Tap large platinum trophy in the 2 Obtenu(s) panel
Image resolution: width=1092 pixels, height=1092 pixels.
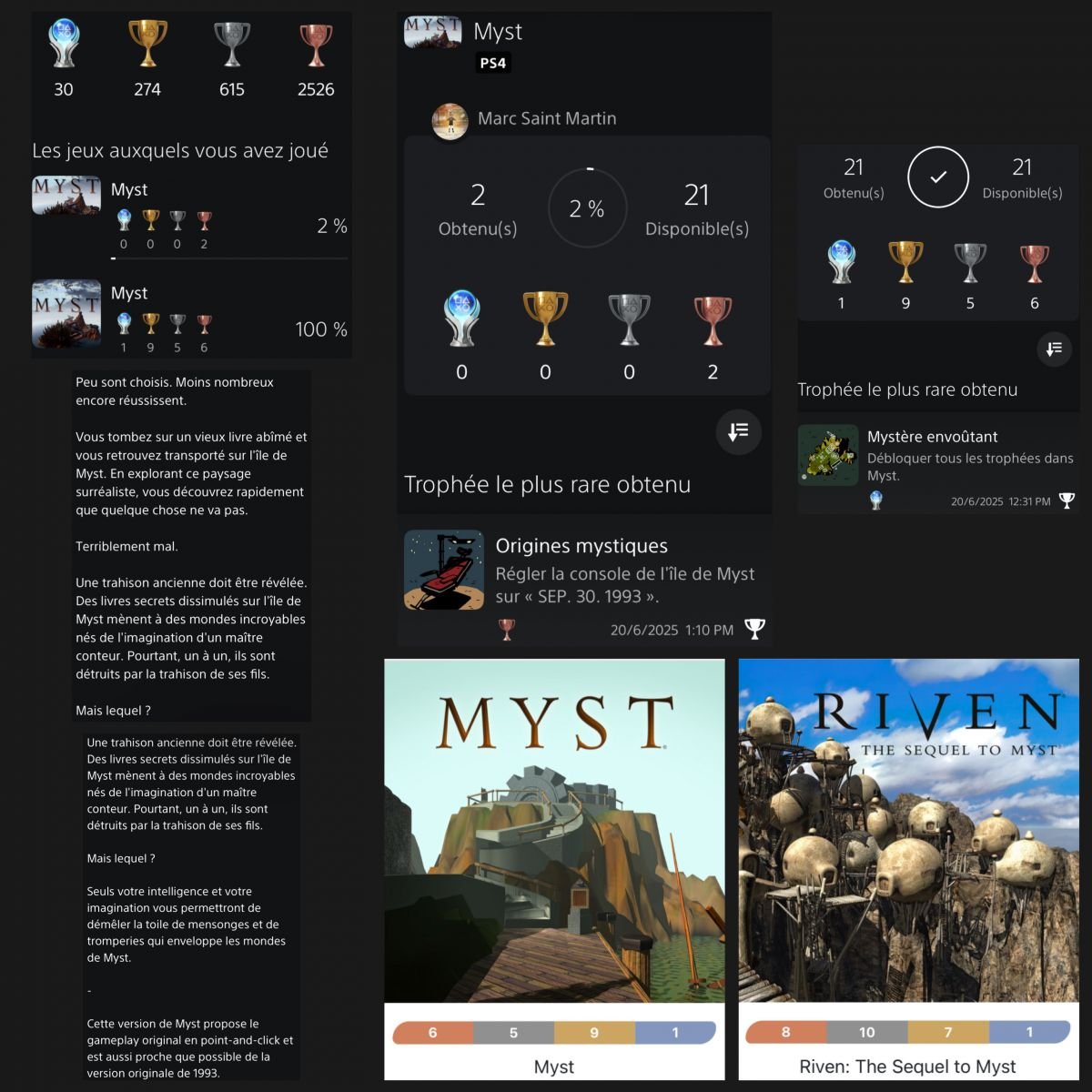coord(461,318)
